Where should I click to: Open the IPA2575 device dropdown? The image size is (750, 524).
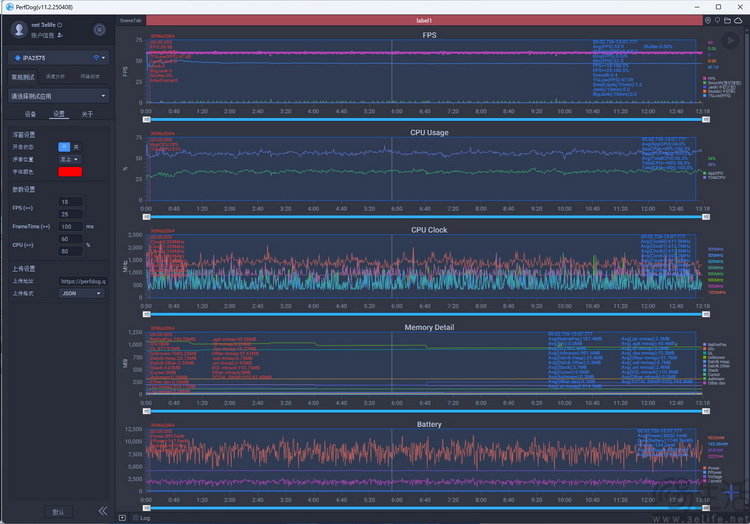(58, 58)
